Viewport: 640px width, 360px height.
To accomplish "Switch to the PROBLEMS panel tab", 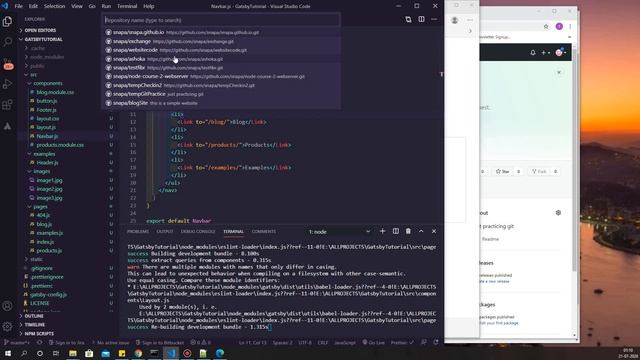I will coord(138,231).
